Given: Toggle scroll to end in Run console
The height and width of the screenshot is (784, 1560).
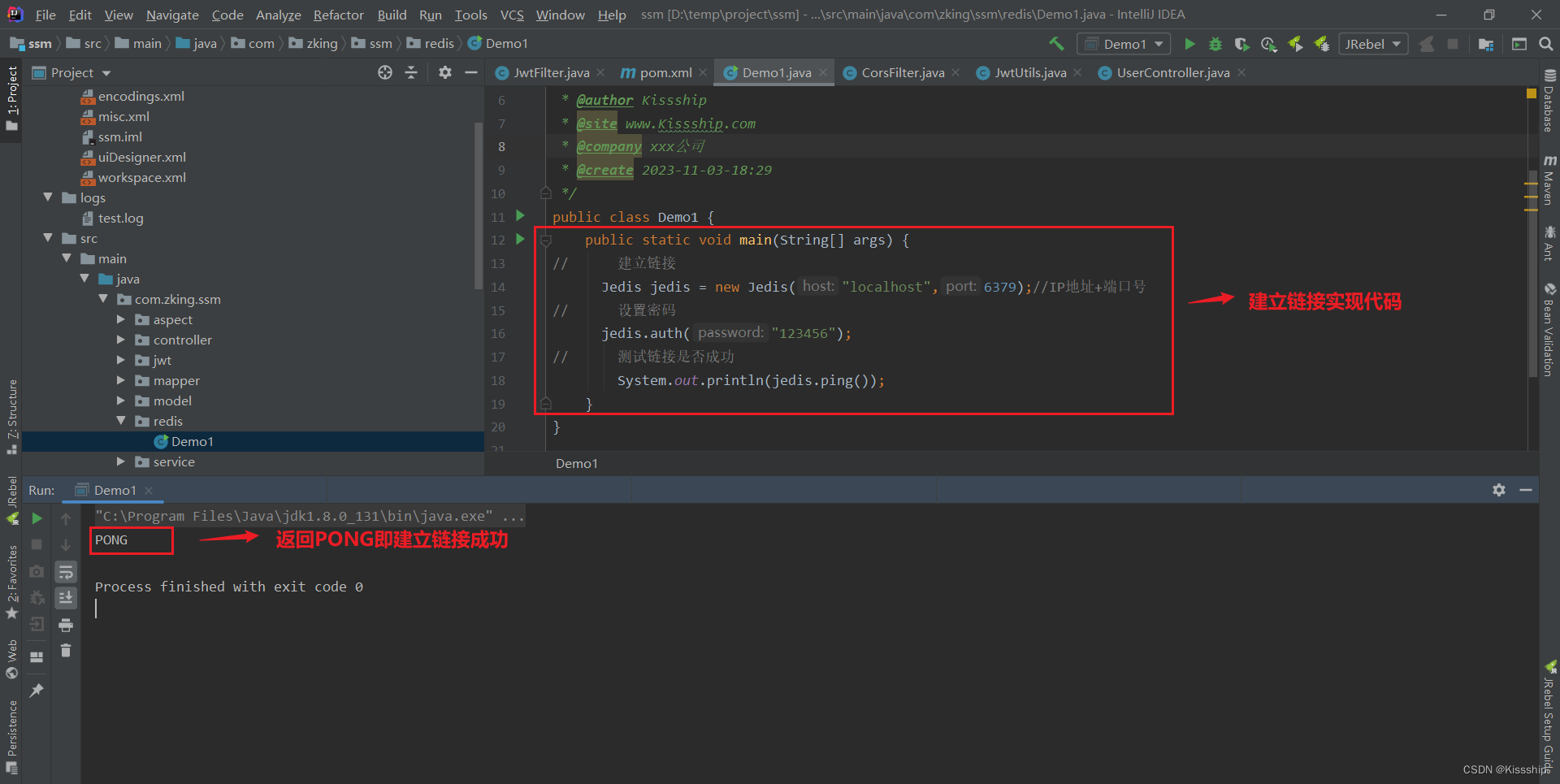Looking at the screenshot, I should (x=66, y=598).
